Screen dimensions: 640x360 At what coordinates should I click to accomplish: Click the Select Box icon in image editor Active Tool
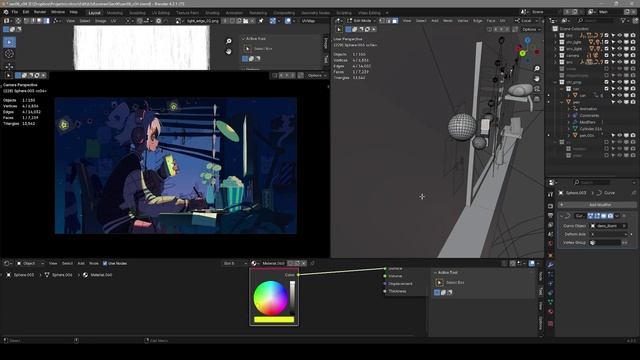pyautogui.click(x=247, y=49)
